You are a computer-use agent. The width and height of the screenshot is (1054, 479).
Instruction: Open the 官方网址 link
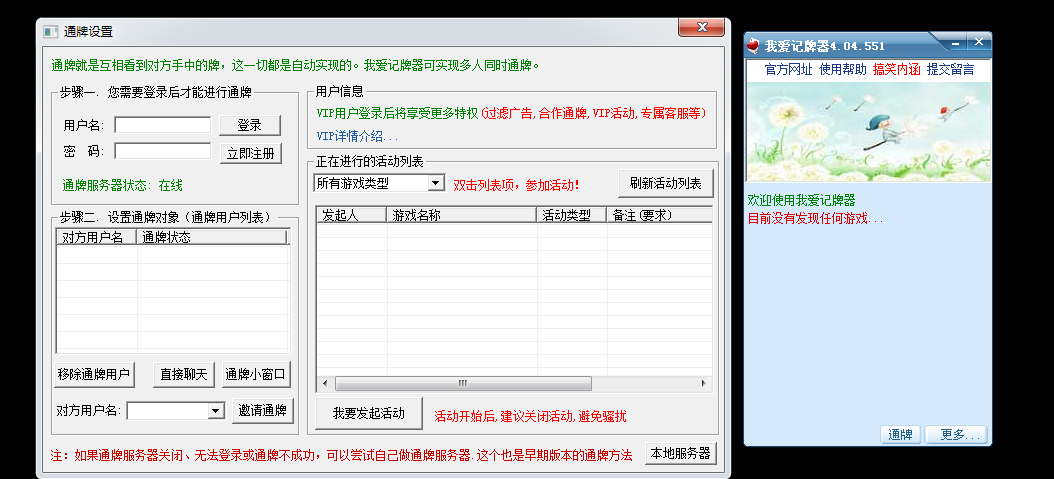point(788,69)
